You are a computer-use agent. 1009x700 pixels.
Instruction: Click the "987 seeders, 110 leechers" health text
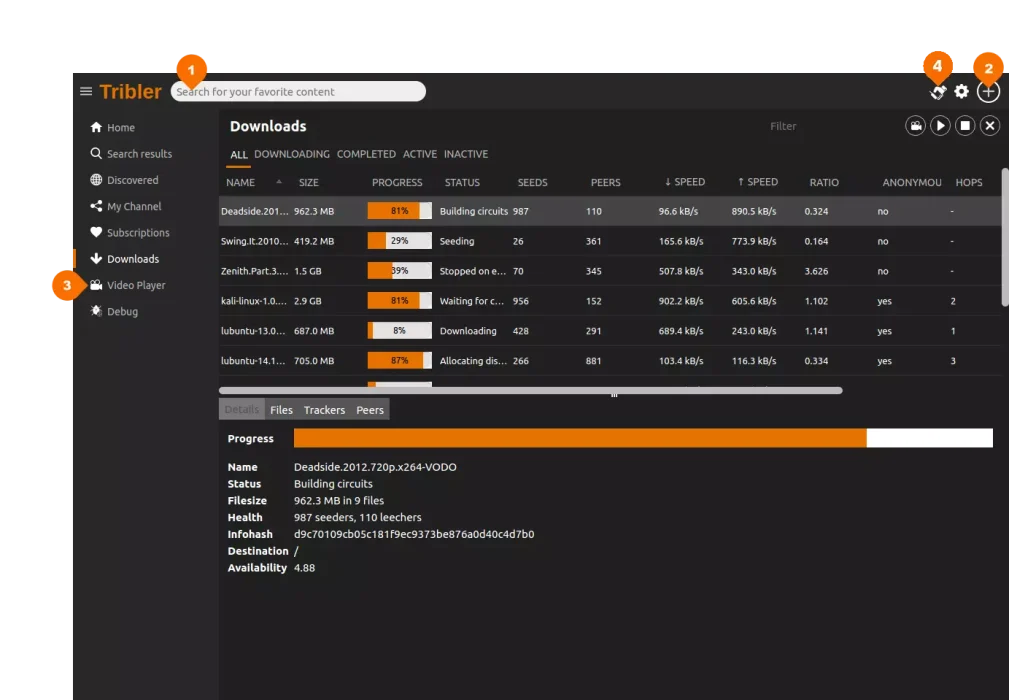tap(358, 517)
